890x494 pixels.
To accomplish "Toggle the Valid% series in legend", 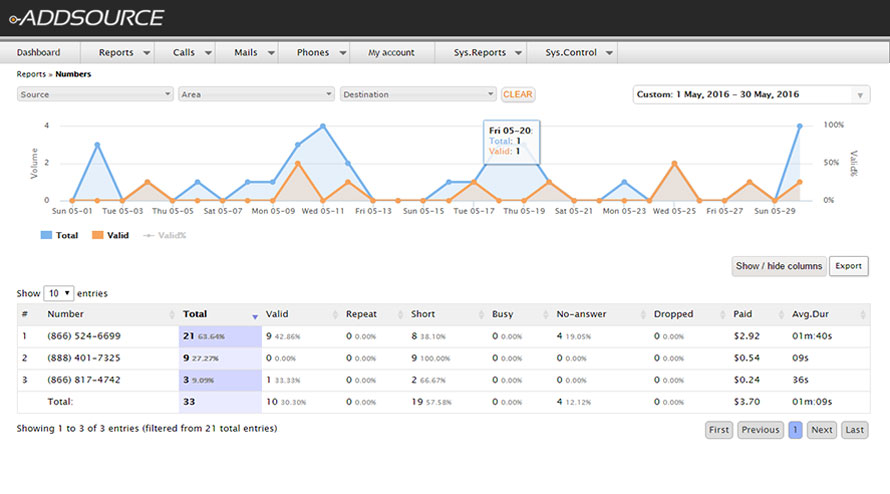I will (165, 235).
